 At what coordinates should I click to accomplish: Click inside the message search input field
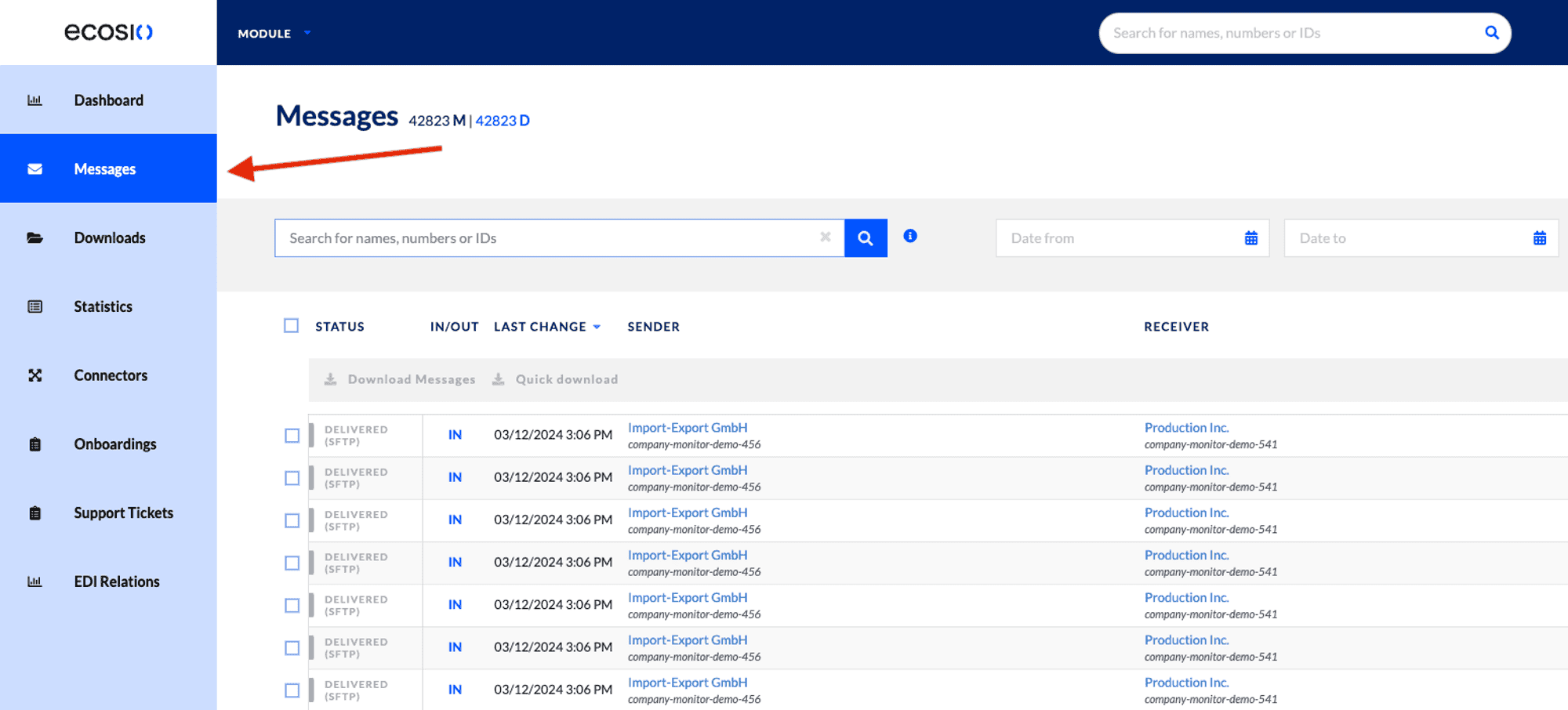pyautogui.click(x=549, y=237)
